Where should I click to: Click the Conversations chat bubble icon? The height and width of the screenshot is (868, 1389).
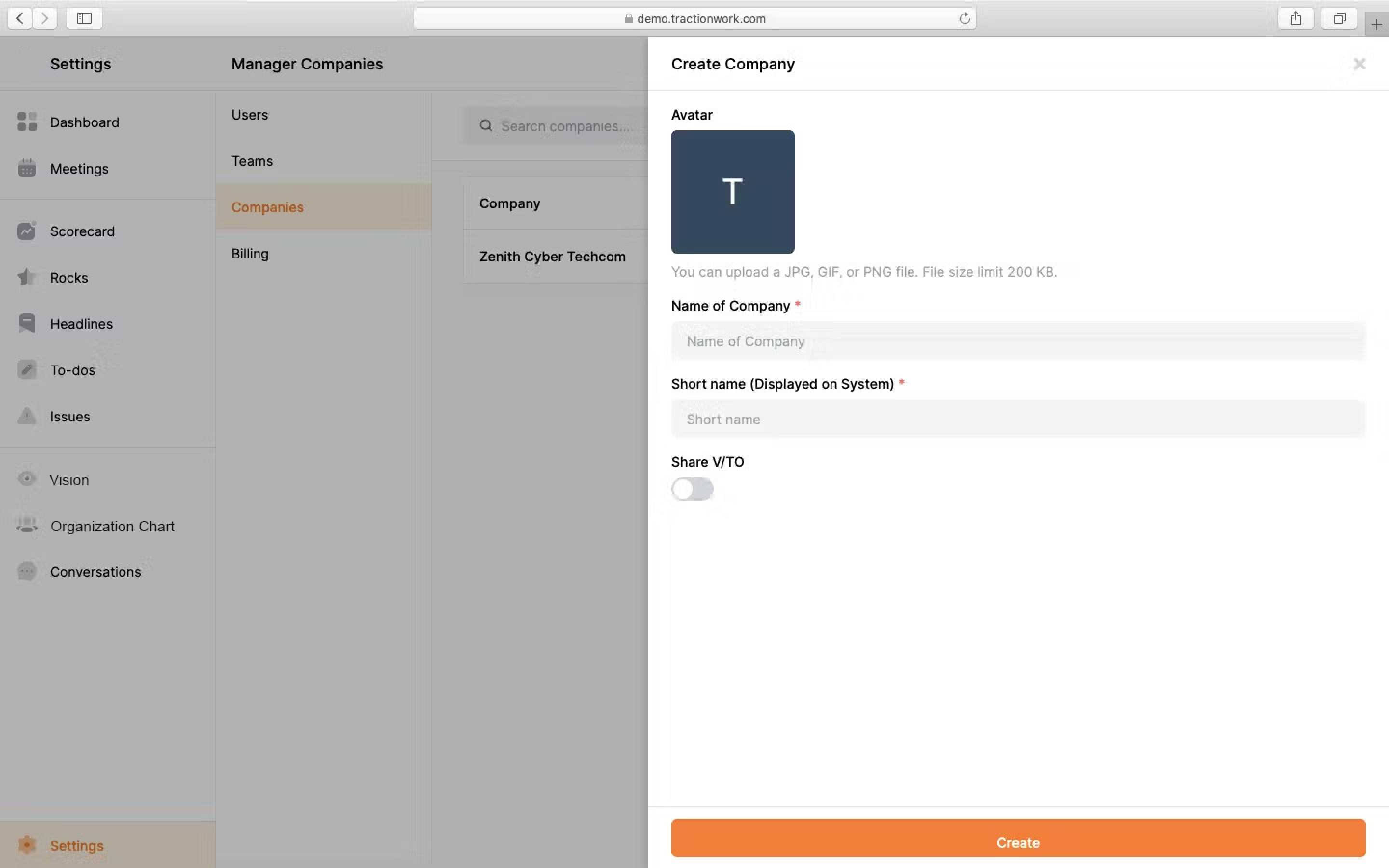(x=27, y=571)
